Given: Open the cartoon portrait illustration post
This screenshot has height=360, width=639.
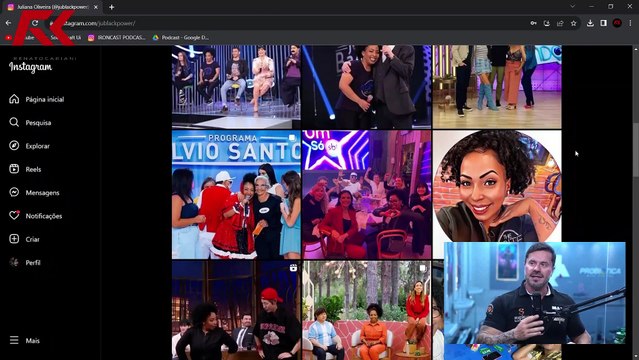Looking at the screenshot, I should (x=497, y=186).
